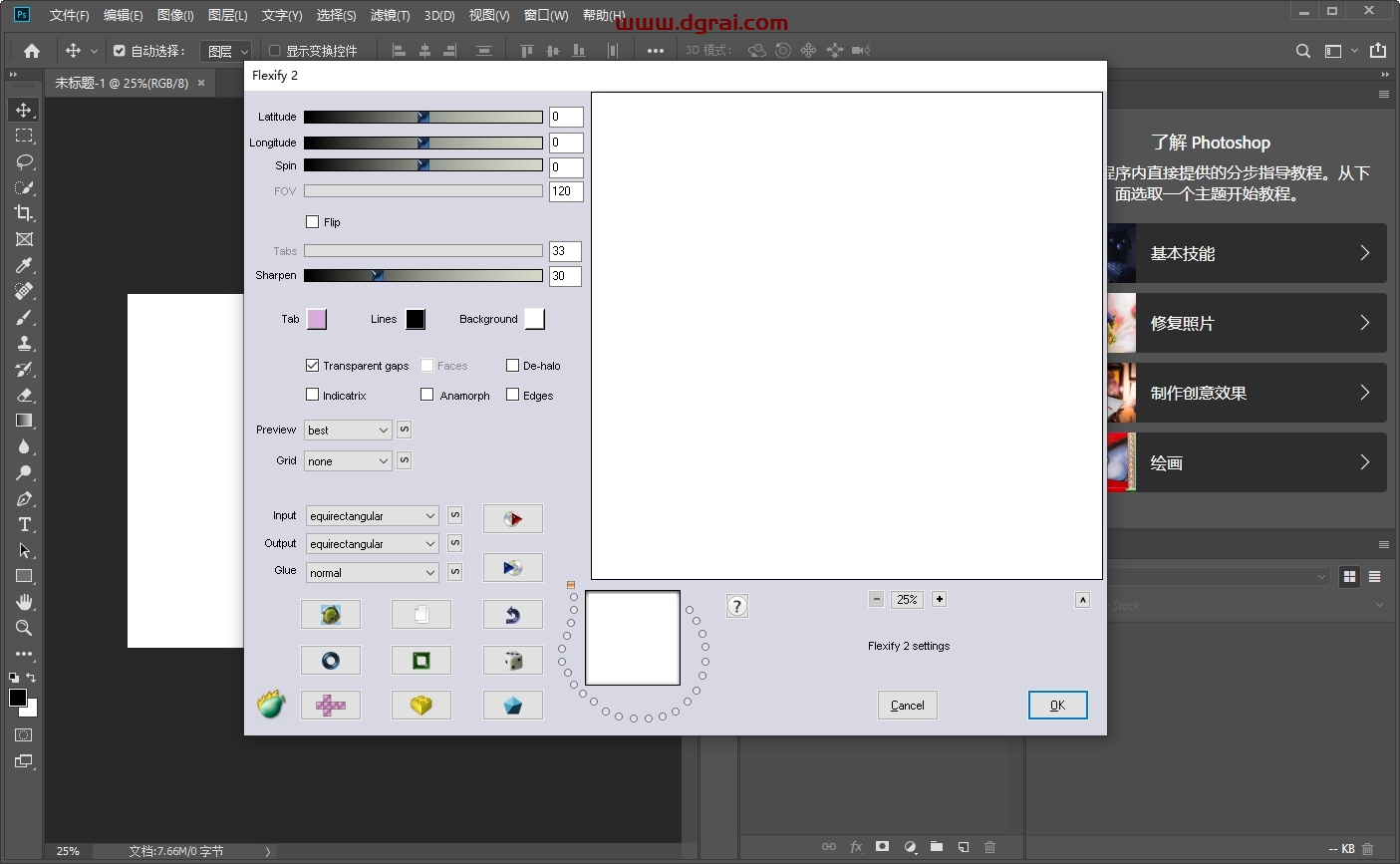The image size is (1400, 864).
Task: Click the Photoshop search icon
Action: (x=1302, y=51)
